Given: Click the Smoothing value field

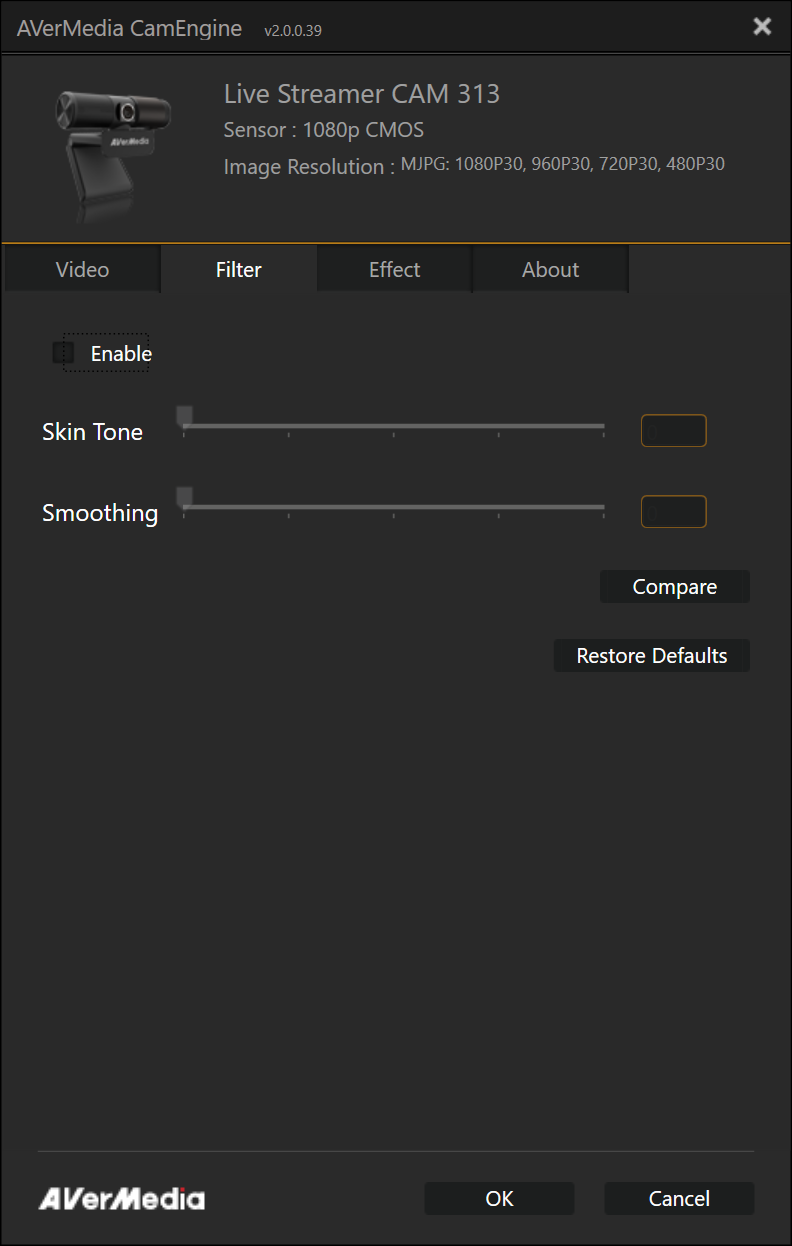Looking at the screenshot, I should click(674, 512).
